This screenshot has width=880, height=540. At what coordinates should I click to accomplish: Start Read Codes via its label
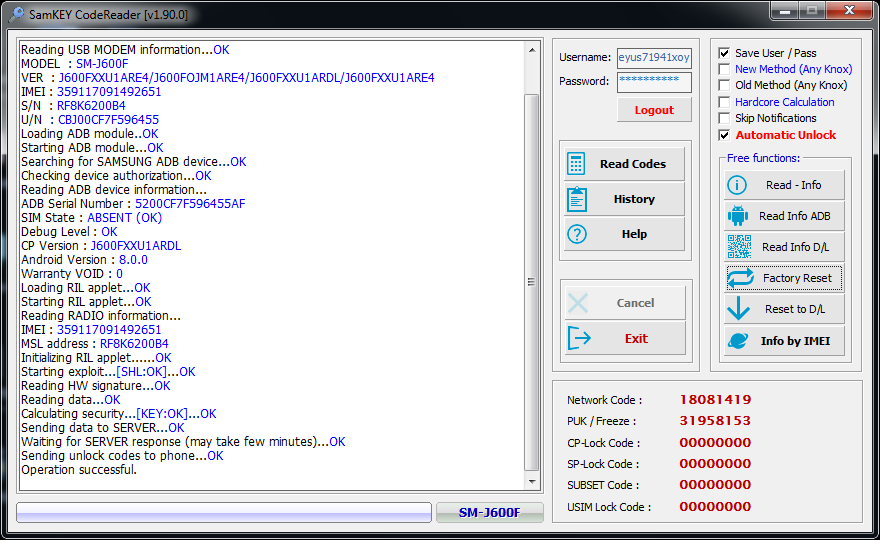pos(632,164)
